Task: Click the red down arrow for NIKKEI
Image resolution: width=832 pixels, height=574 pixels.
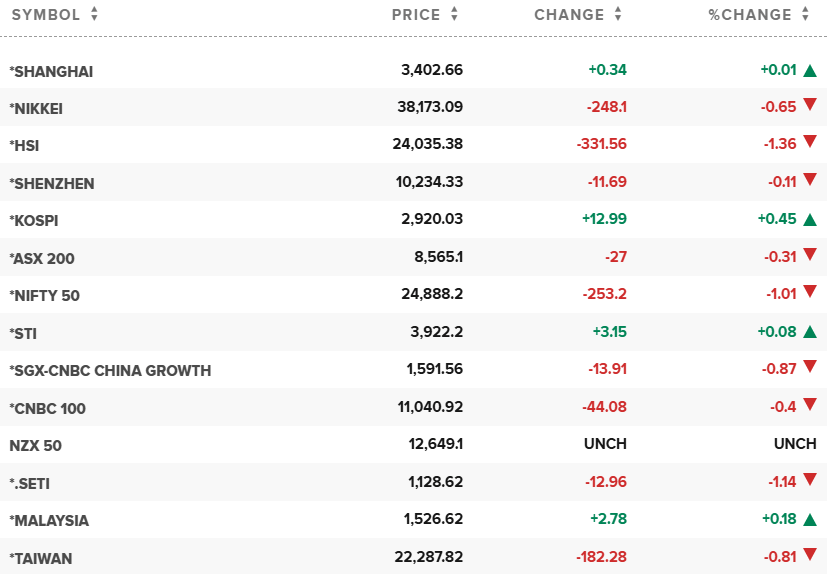Action: pyautogui.click(x=810, y=105)
